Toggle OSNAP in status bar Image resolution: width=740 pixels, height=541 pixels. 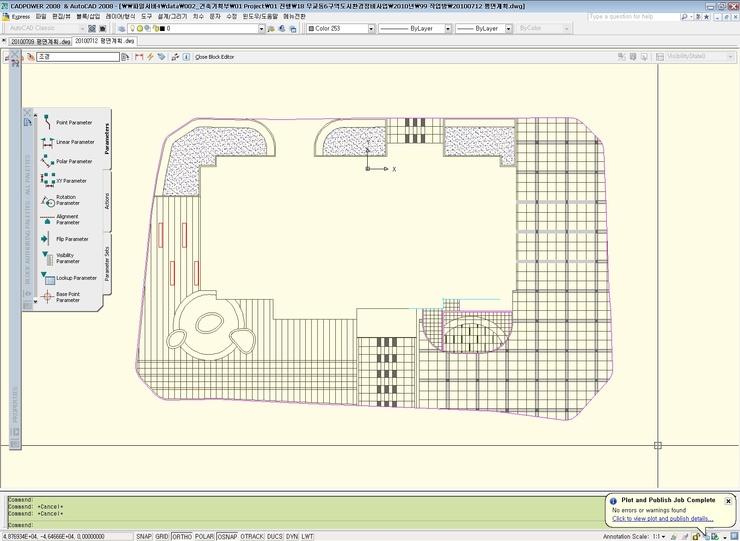point(227,536)
